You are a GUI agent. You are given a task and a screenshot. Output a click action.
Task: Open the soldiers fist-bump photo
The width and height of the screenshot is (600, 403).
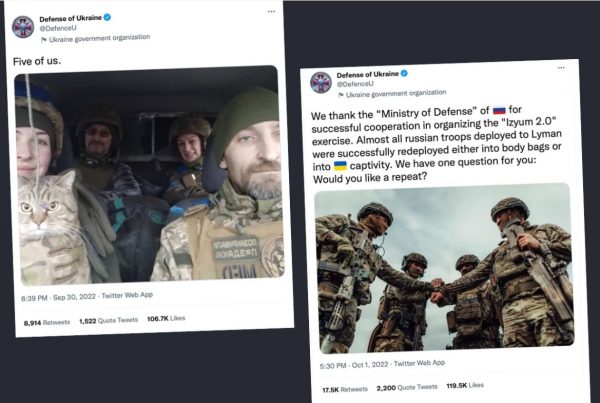coord(443,265)
